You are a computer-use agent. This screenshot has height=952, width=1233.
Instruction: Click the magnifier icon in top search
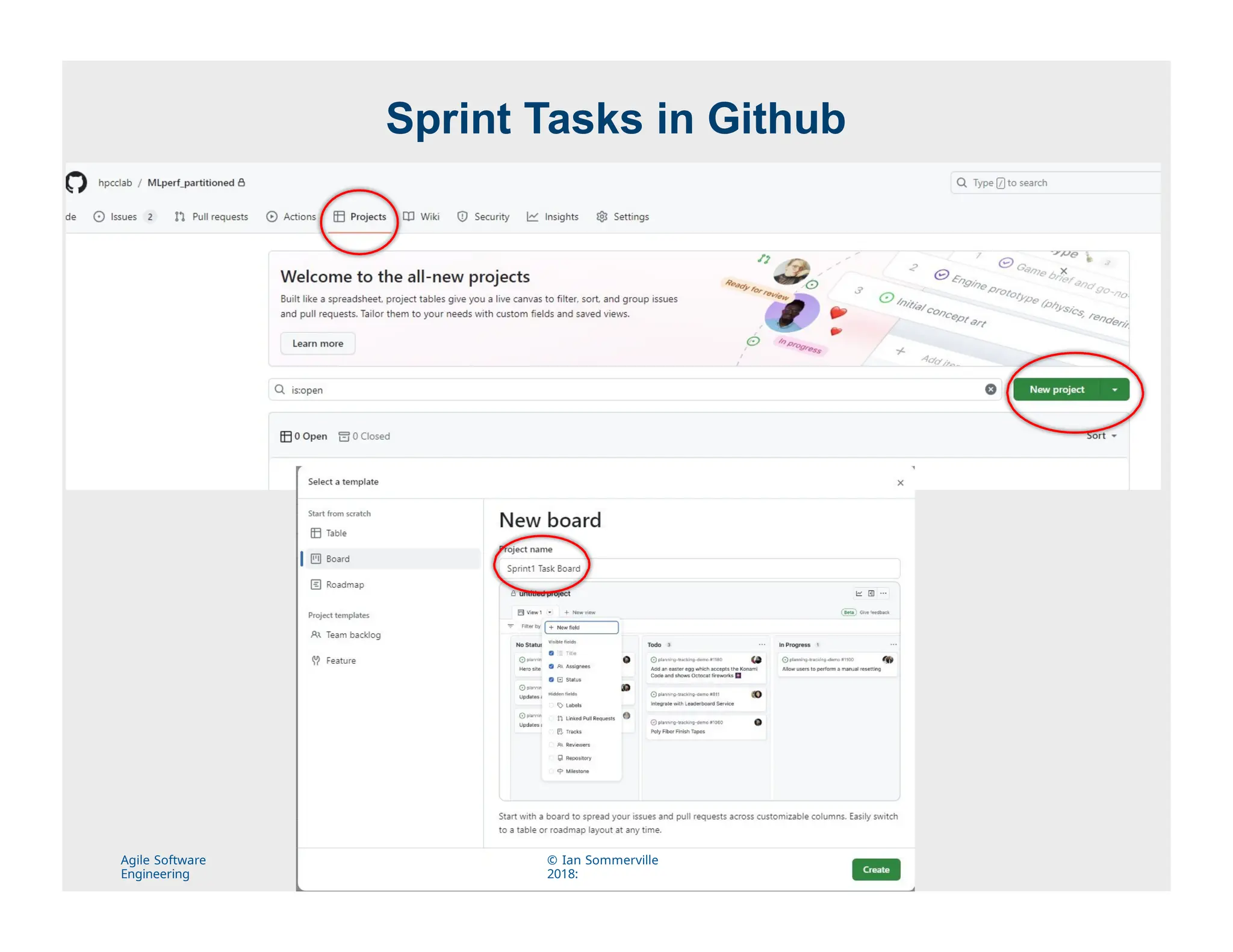coord(961,182)
